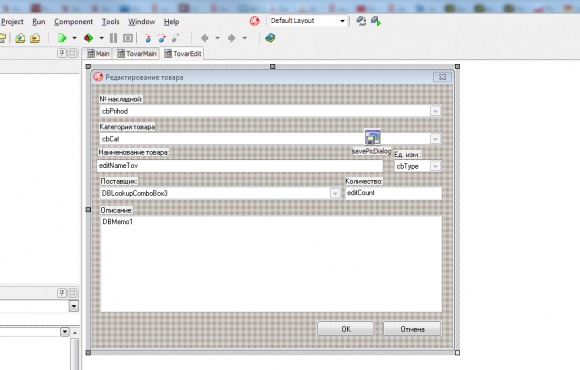Click the Back navigation arrow icon

pos(205,38)
